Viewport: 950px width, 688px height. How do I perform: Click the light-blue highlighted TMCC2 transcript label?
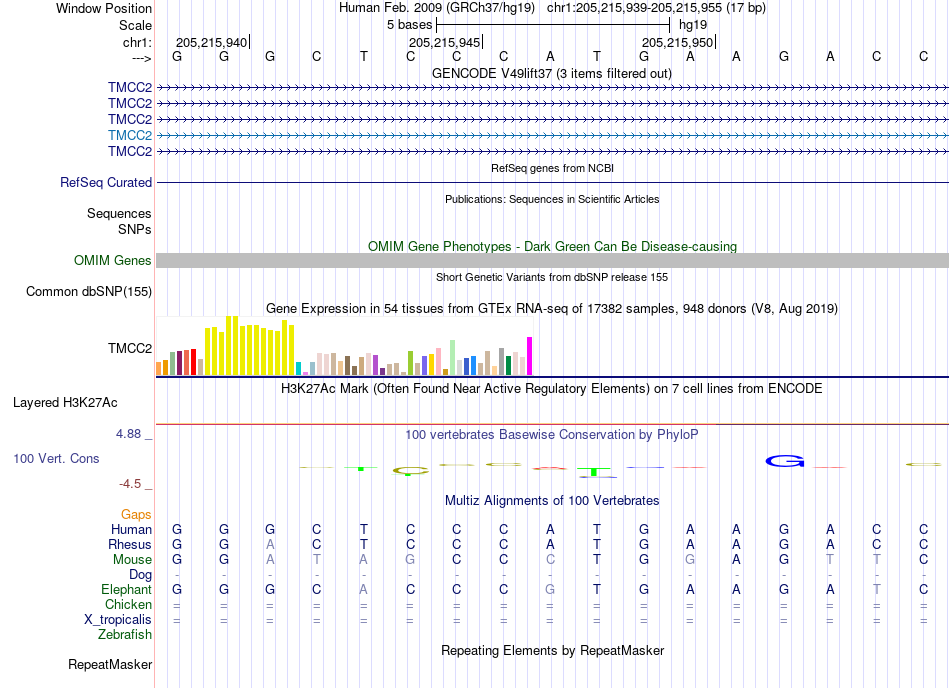(x=130, y=135)
